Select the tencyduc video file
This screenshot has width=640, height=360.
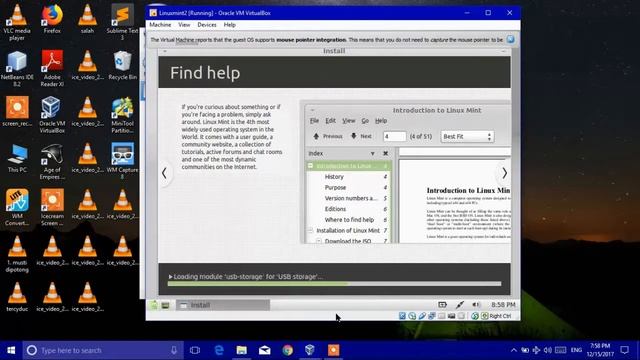17,297
